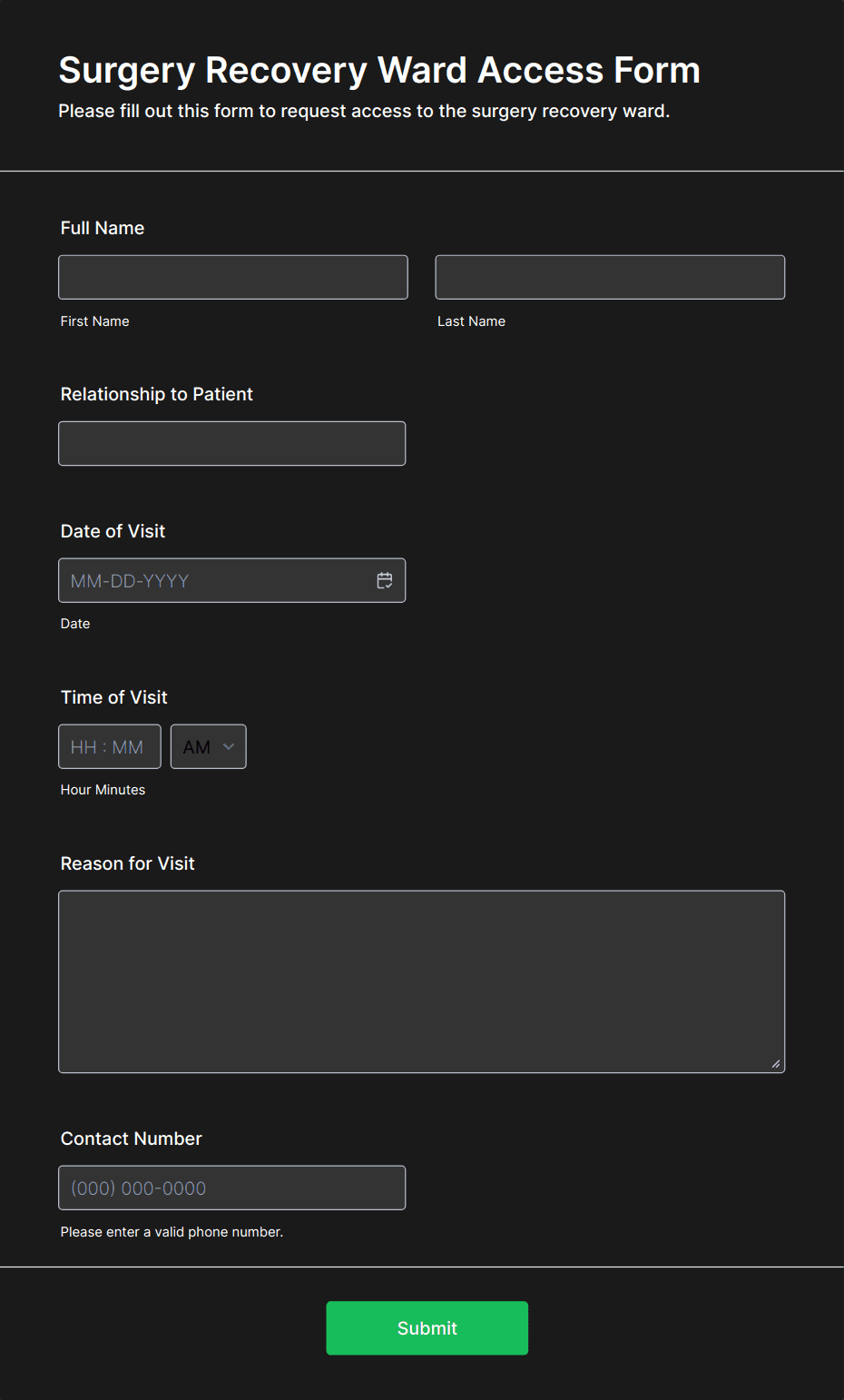Click the Relationship to Patient label
This screenshot has width=844, height=1400.
[157, 394]
